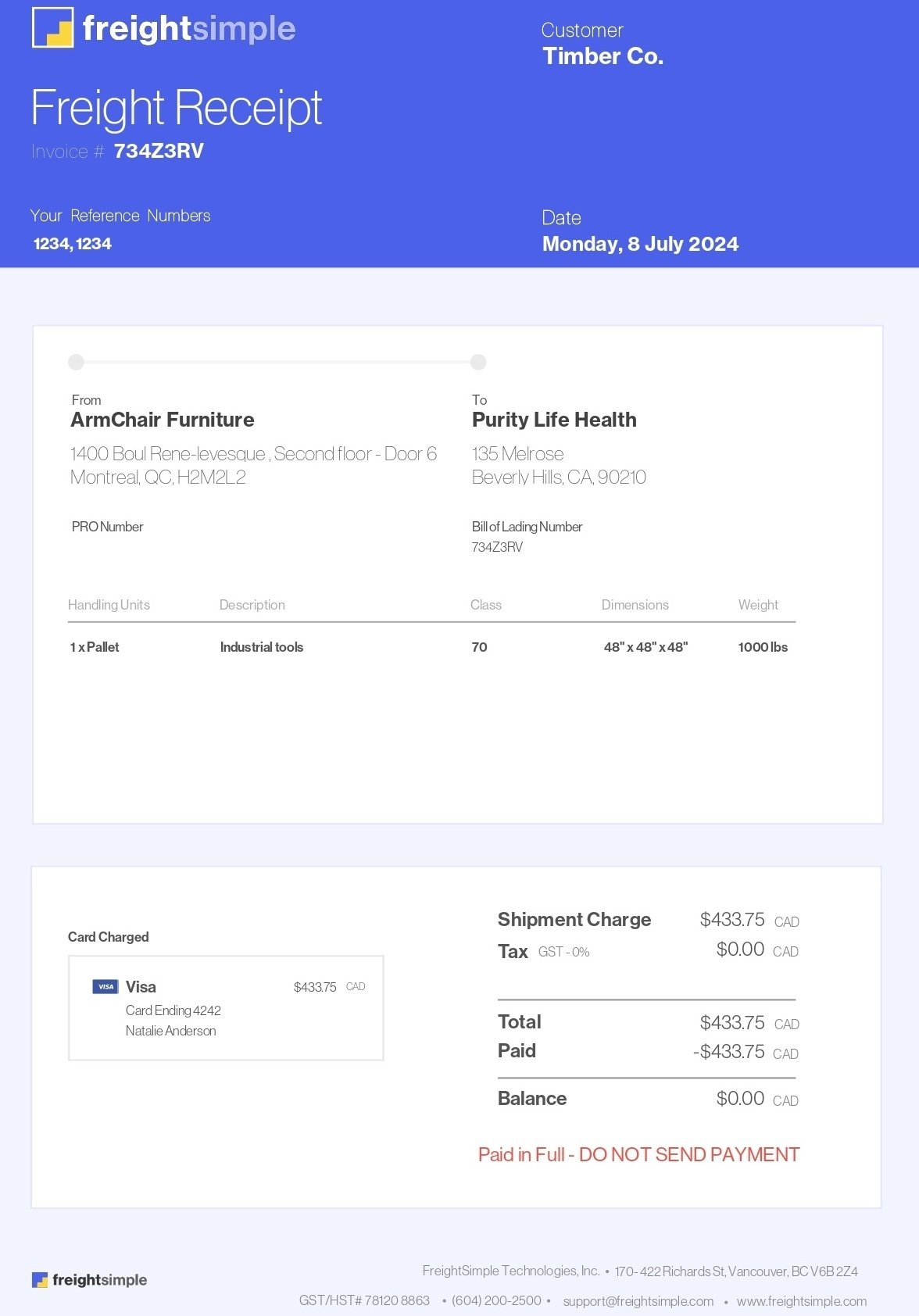
Task: Click the Weight column header
Action: point(757,605)
